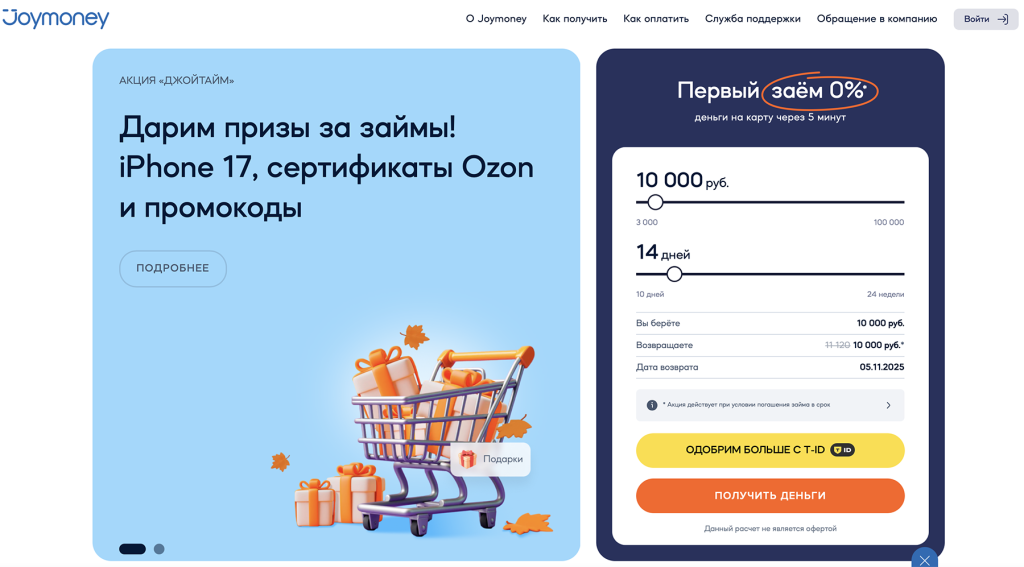
Task: Open the О Joymoney menu item
Action: pos(496,19)
